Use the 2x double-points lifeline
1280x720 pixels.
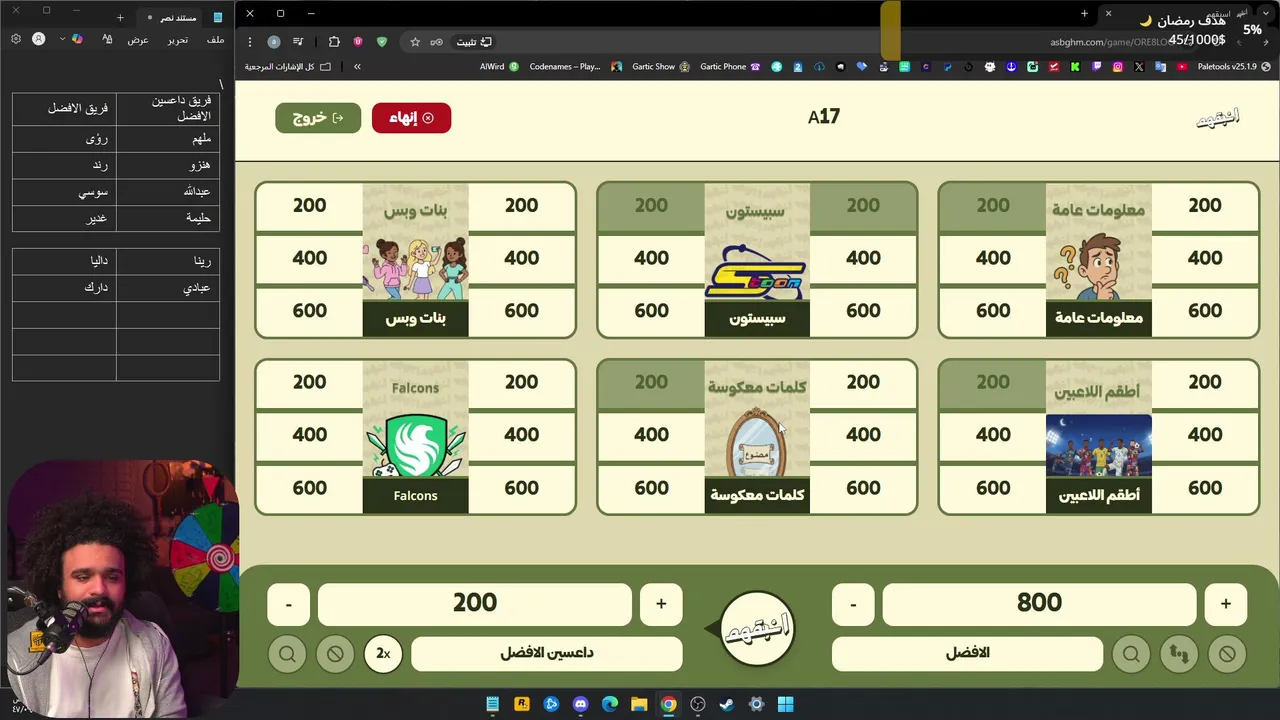[383, 654]
